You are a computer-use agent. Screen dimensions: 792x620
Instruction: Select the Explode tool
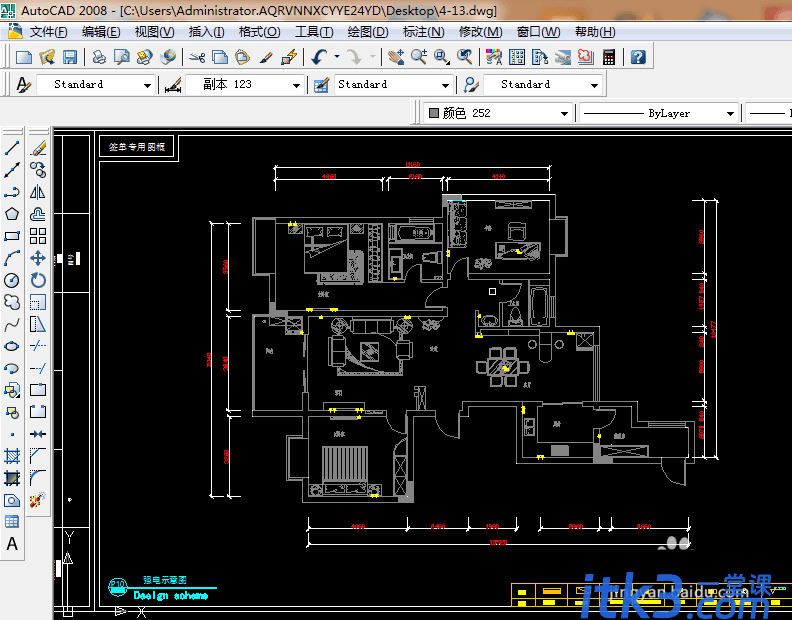[x=38, y=500]
